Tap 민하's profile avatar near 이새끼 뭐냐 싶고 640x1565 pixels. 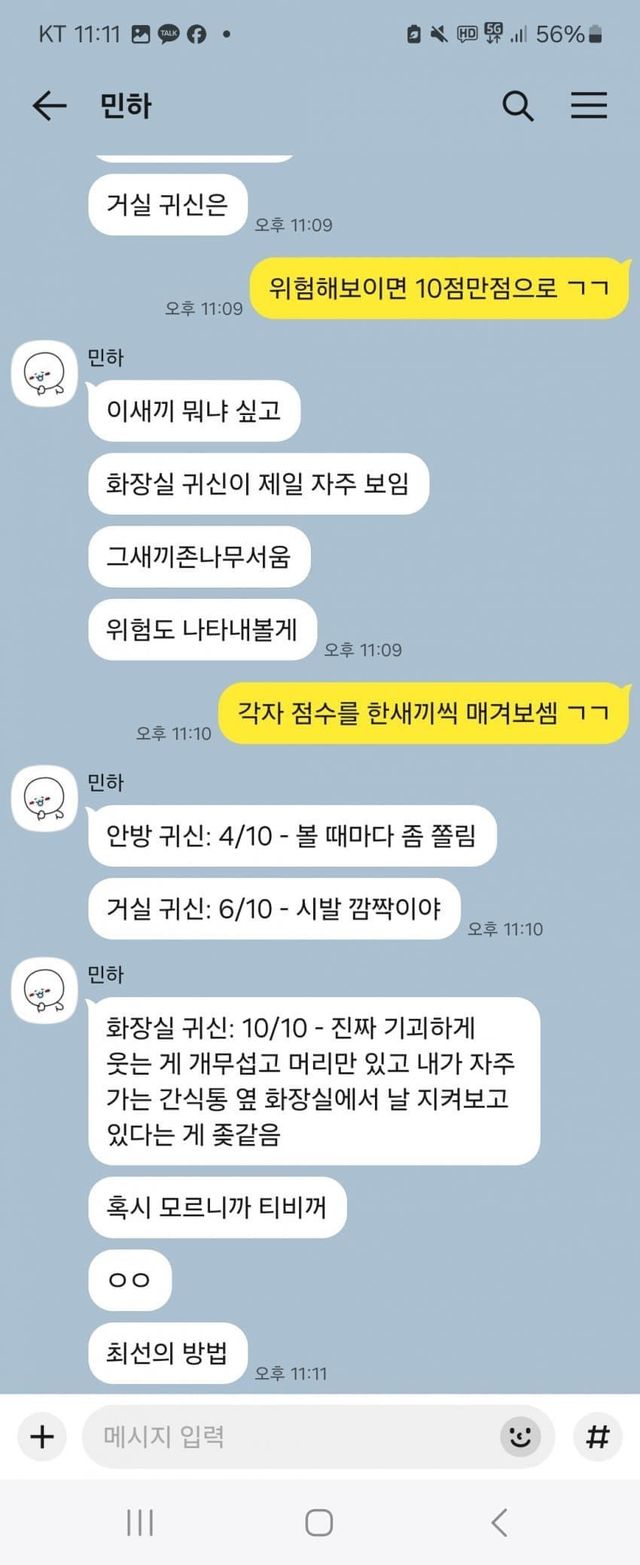pyautogui.click(x=45, y=375)
